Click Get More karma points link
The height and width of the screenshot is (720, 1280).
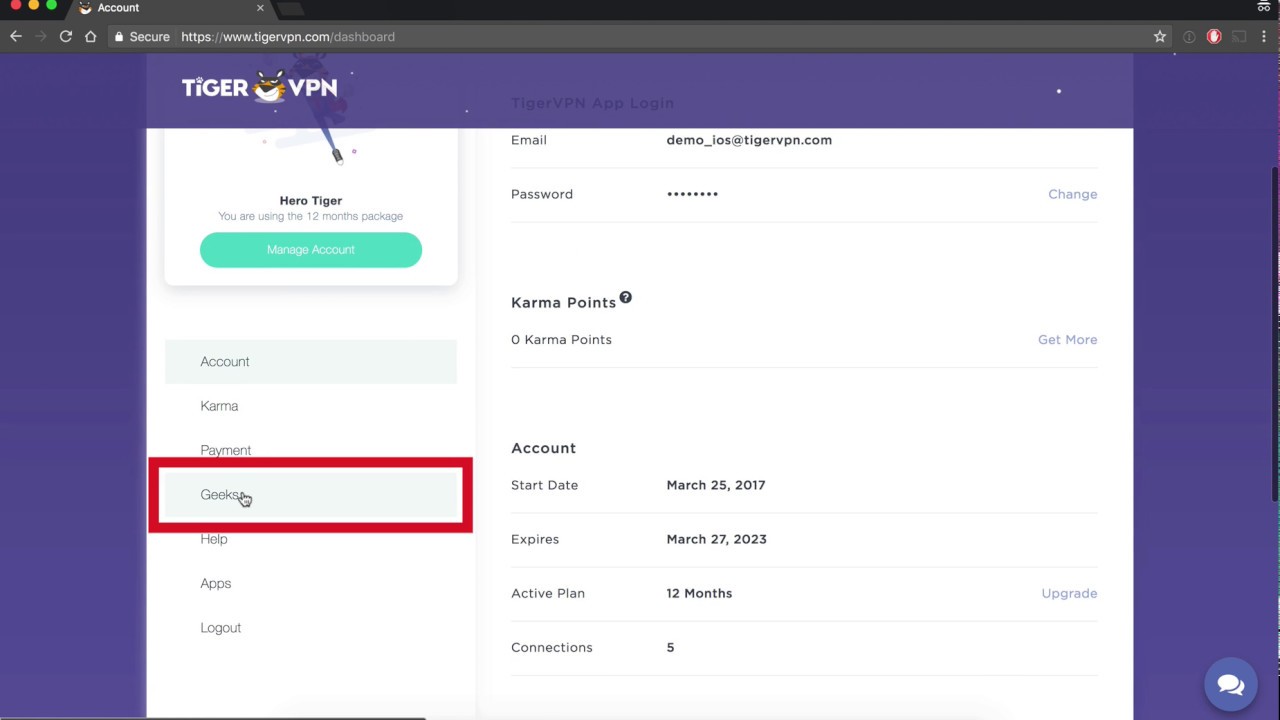pyautogui.click(x=1067, y=340)
